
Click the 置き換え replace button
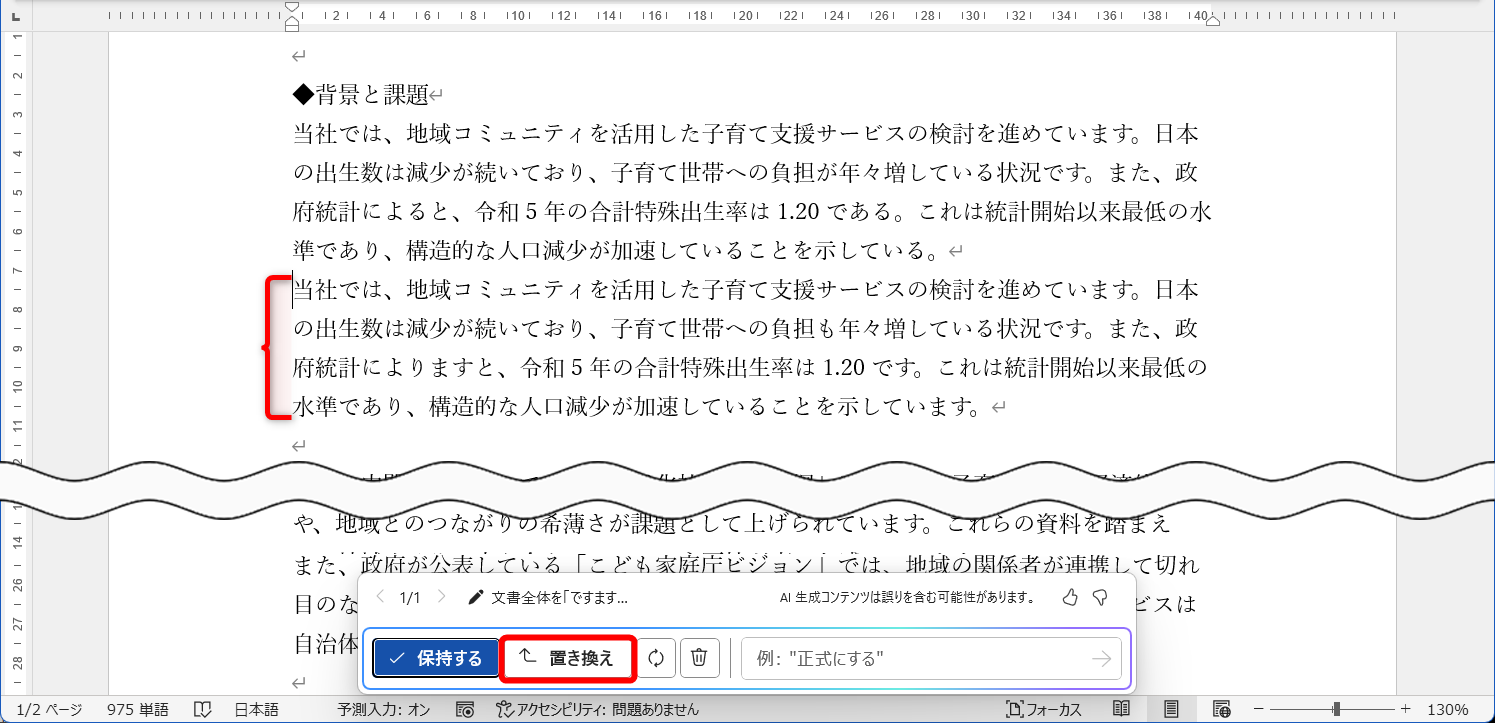pyautogui.click(x=568, y=657)
